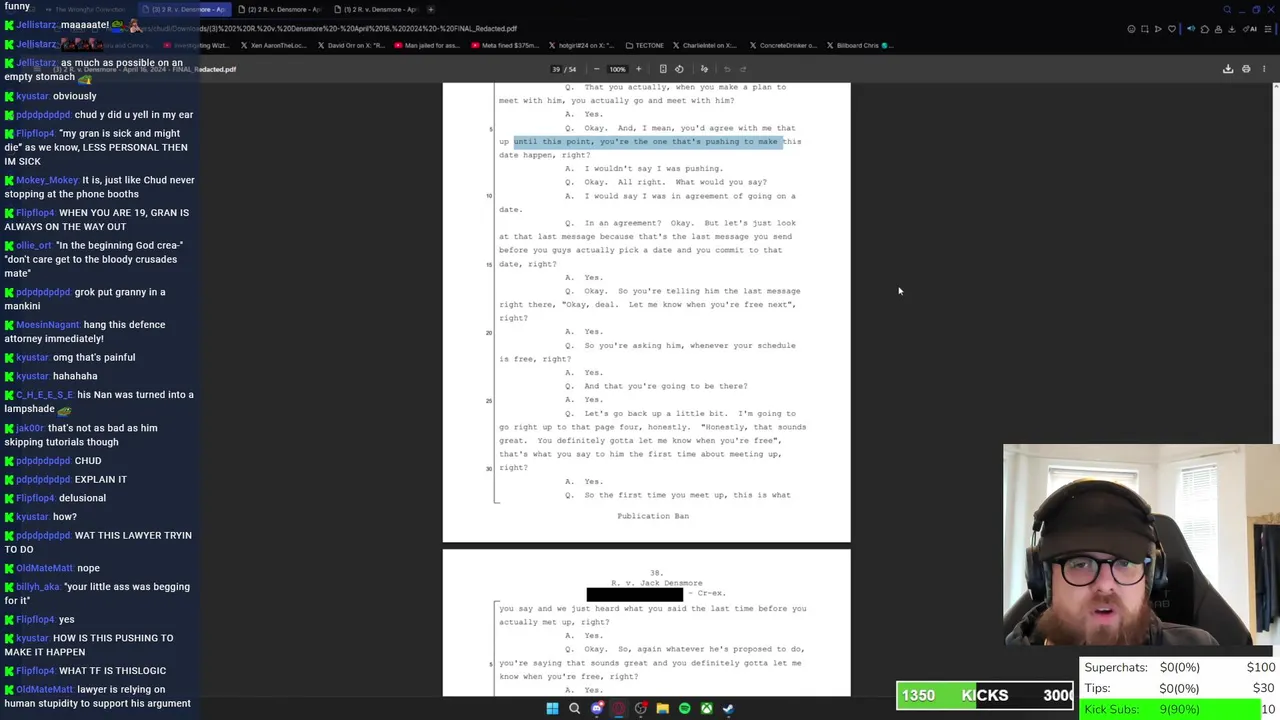Open Windows taskbar search
The height and width of the screenshot is (720, 1280).
[x=574, y=708]
